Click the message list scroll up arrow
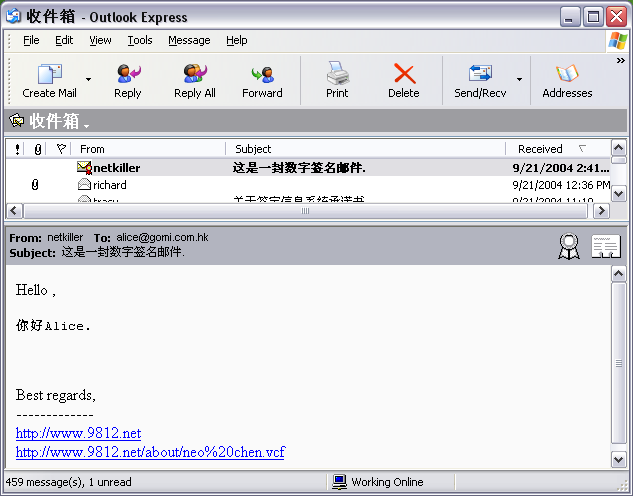 pyautogui.click(x=618, y=148)
